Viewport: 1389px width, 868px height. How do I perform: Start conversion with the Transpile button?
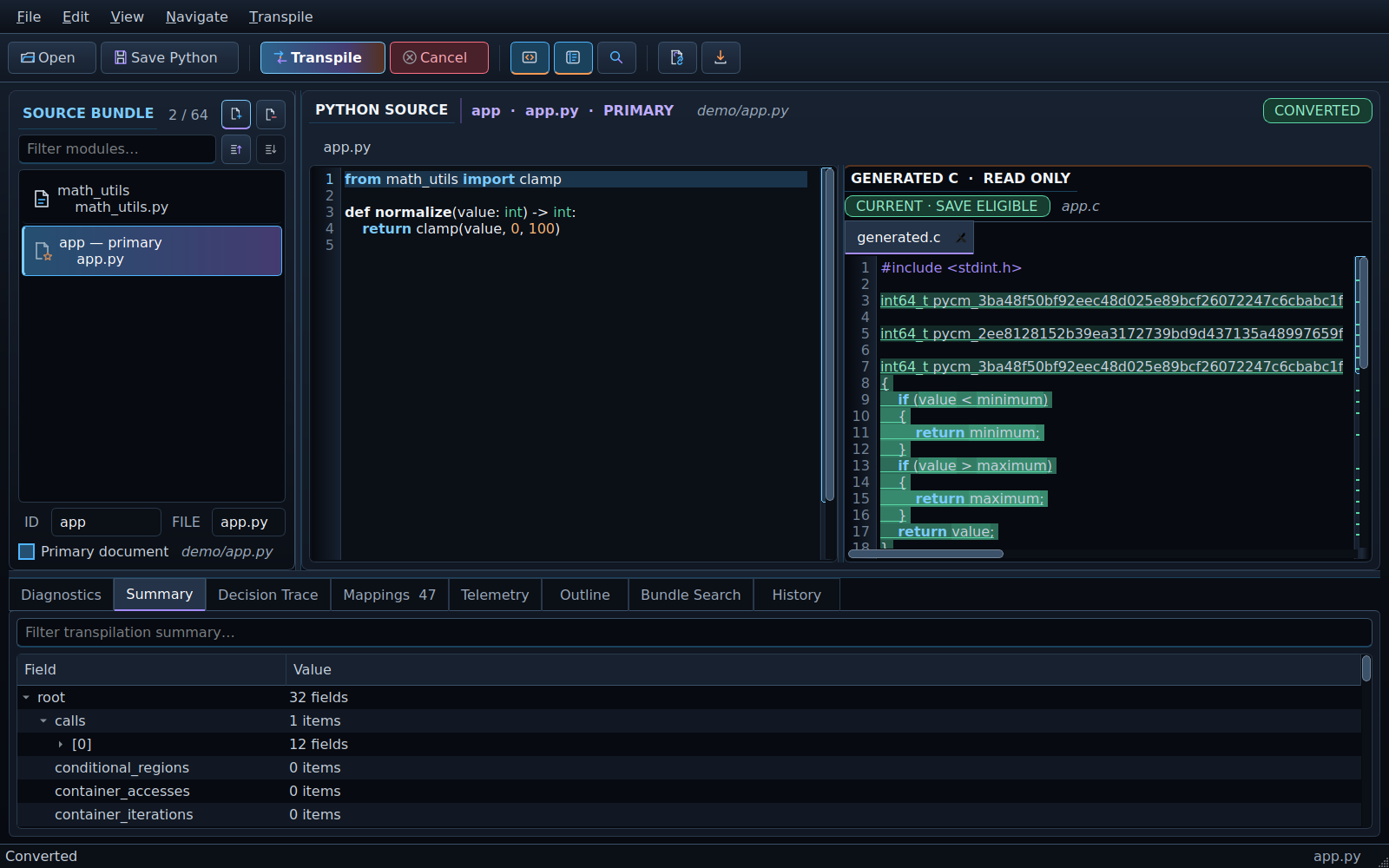pyautogui.click(x=323, y=57)
